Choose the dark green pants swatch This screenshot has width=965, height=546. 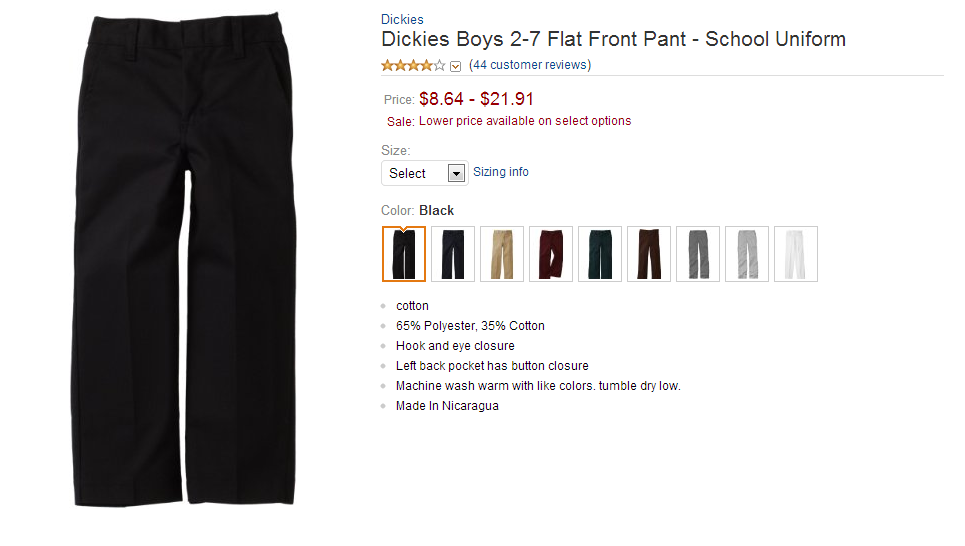(600, 254)
